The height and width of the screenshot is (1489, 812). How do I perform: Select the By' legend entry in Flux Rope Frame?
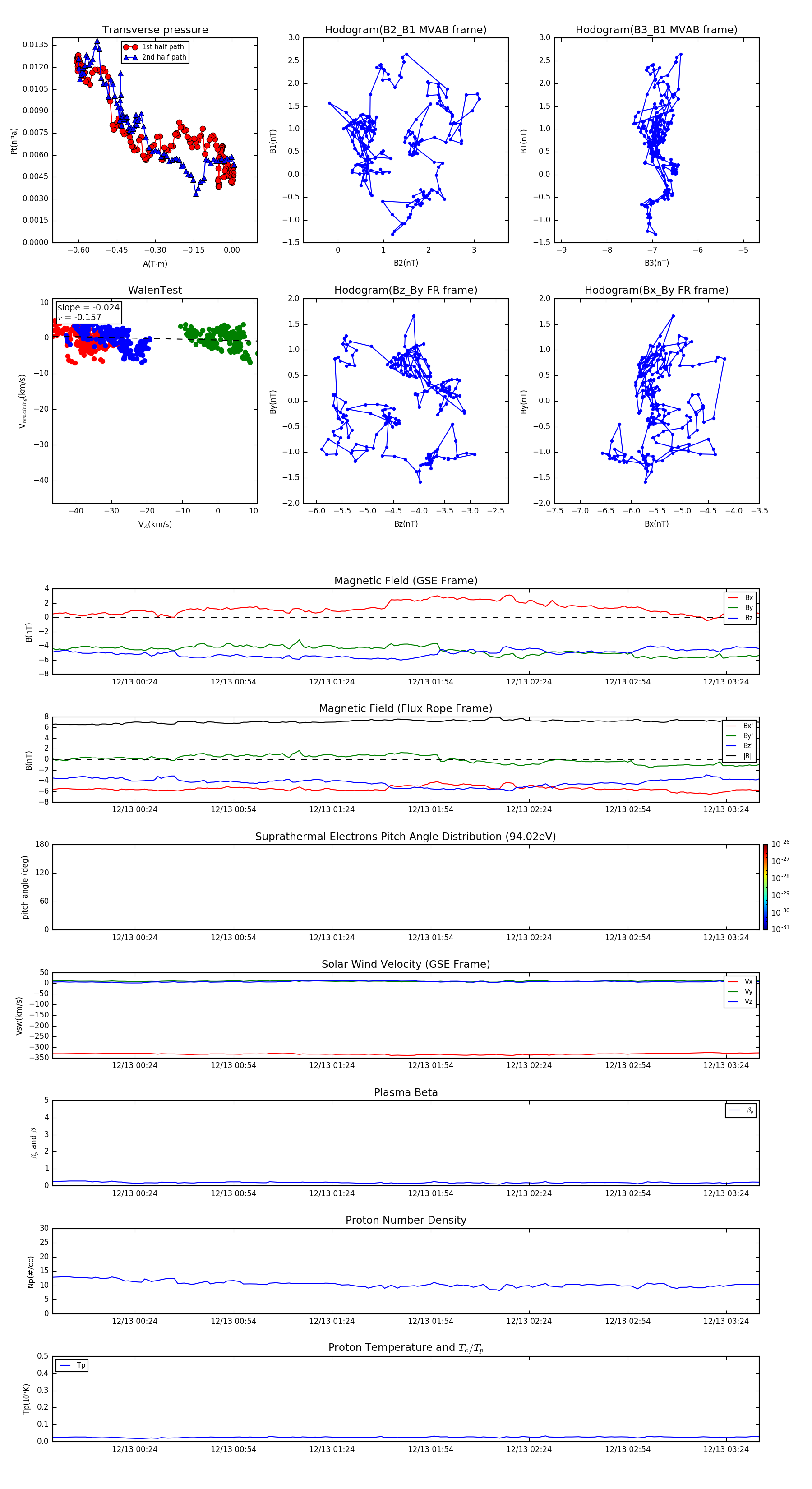coord(740,736)
